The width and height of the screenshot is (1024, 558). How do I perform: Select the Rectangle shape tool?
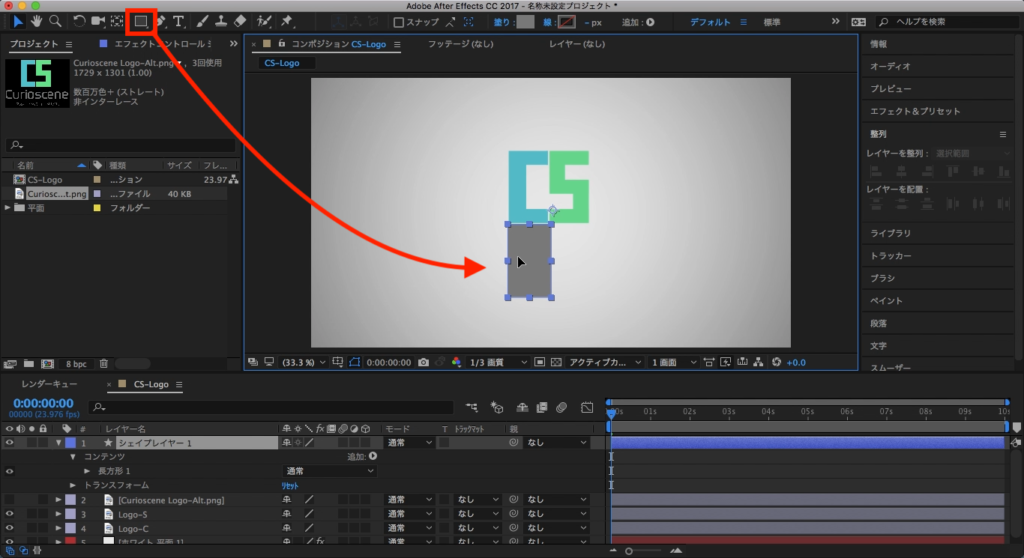click(141, 21)
